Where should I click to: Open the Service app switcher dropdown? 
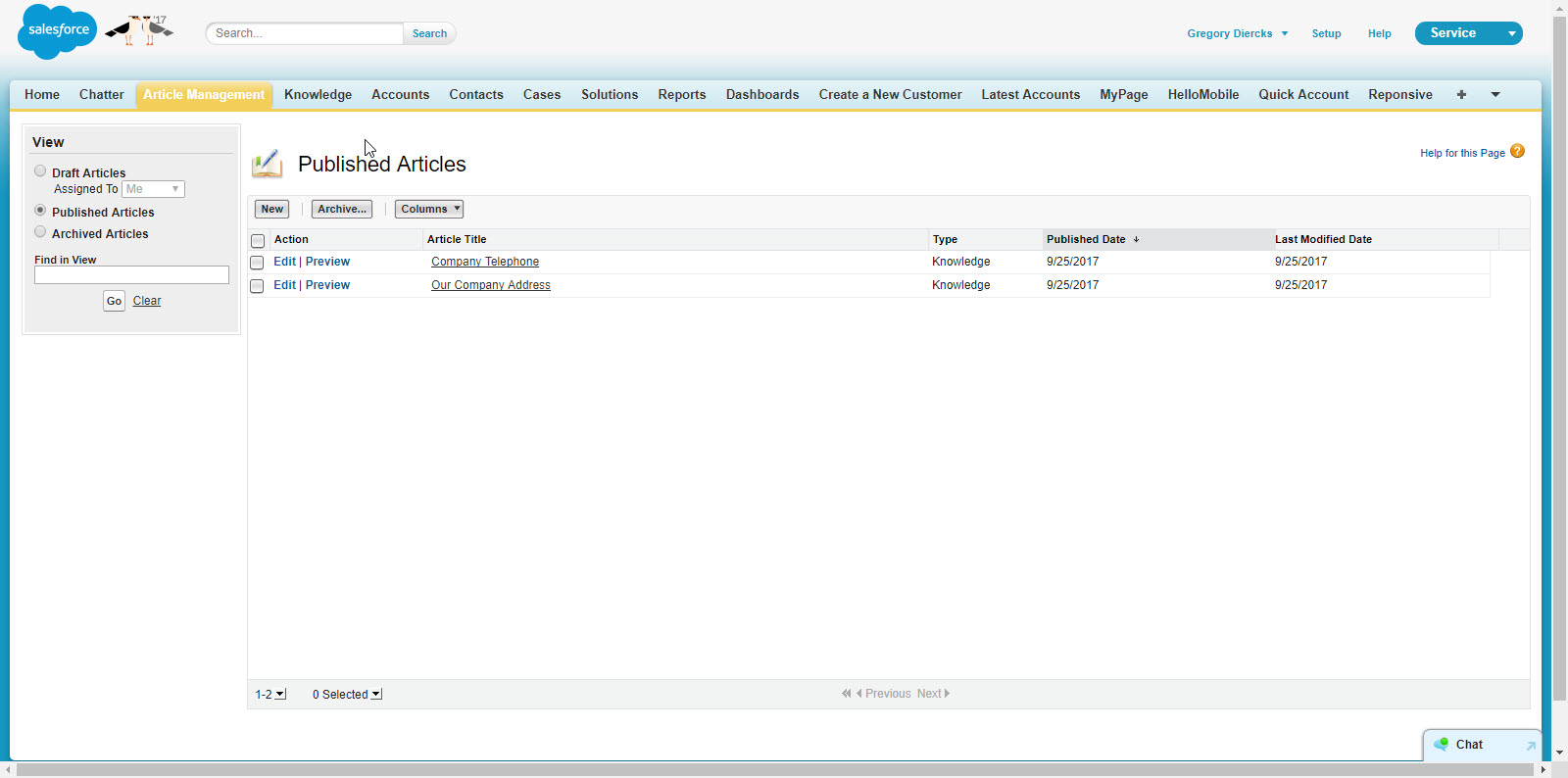(1511, 33)
